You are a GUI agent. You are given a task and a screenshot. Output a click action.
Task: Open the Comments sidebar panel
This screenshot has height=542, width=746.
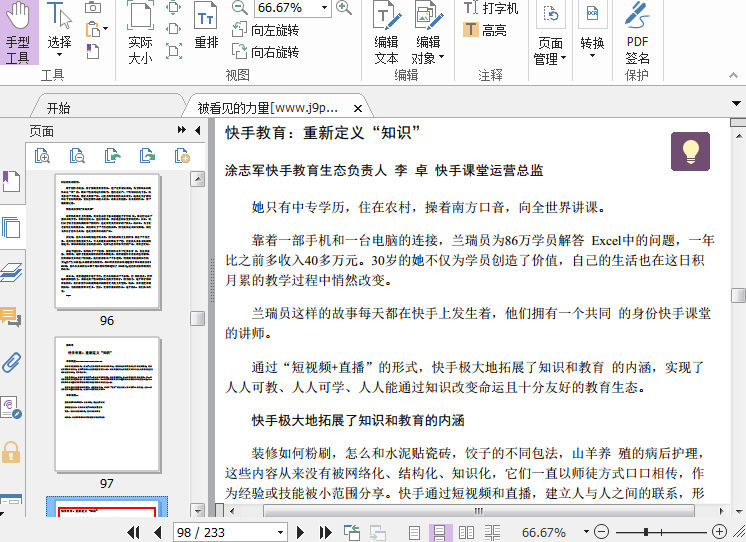coord(11,316)
